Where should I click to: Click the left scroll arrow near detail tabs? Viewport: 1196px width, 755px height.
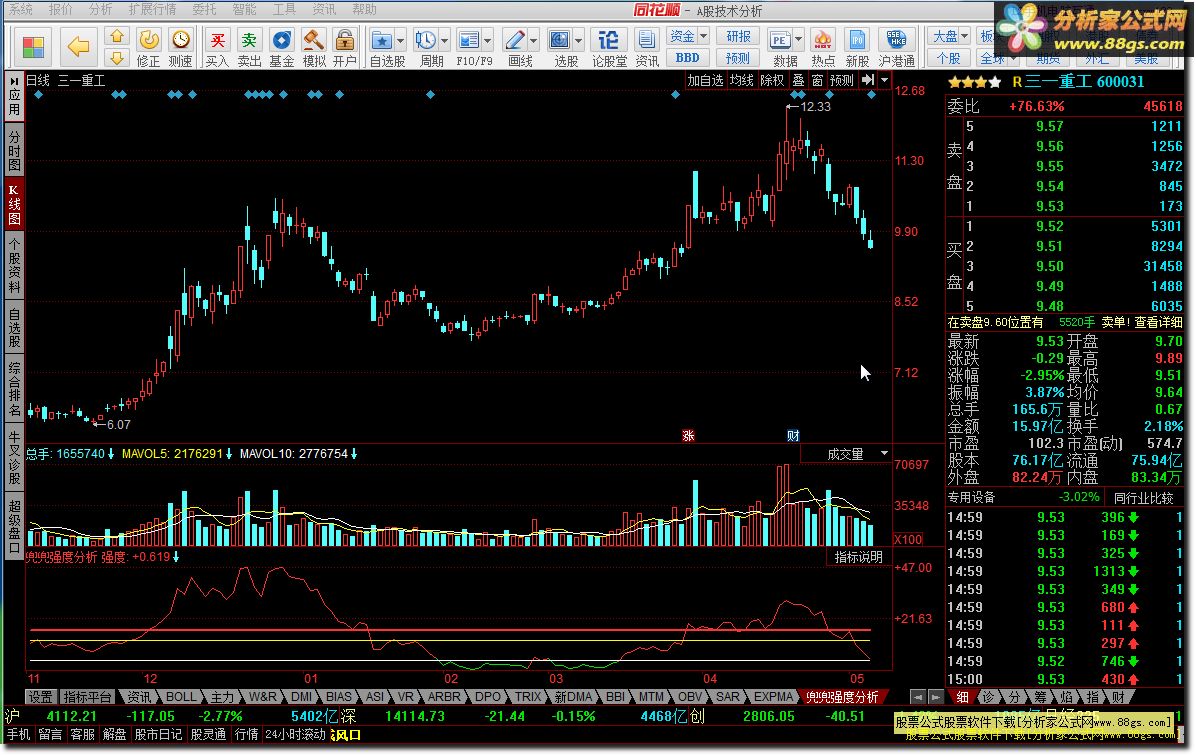click(918, 696)
